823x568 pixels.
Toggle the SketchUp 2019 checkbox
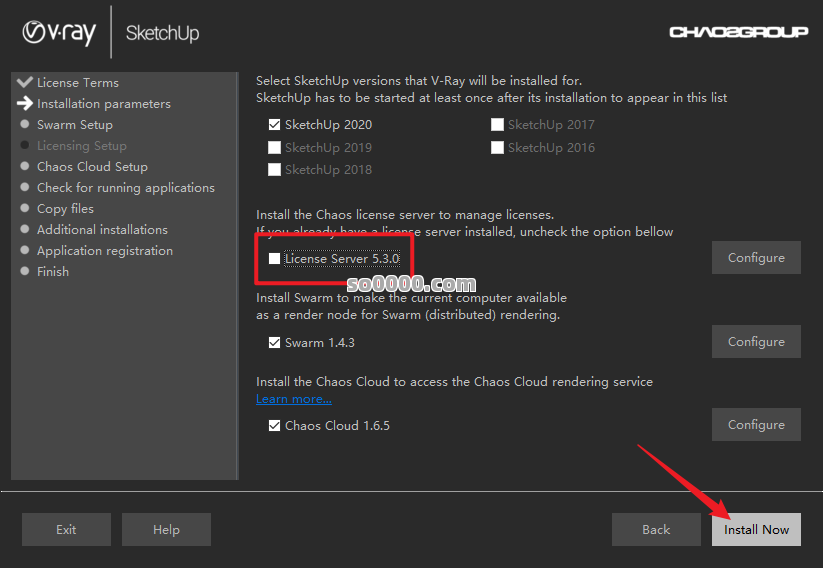(x=275, y=147)
